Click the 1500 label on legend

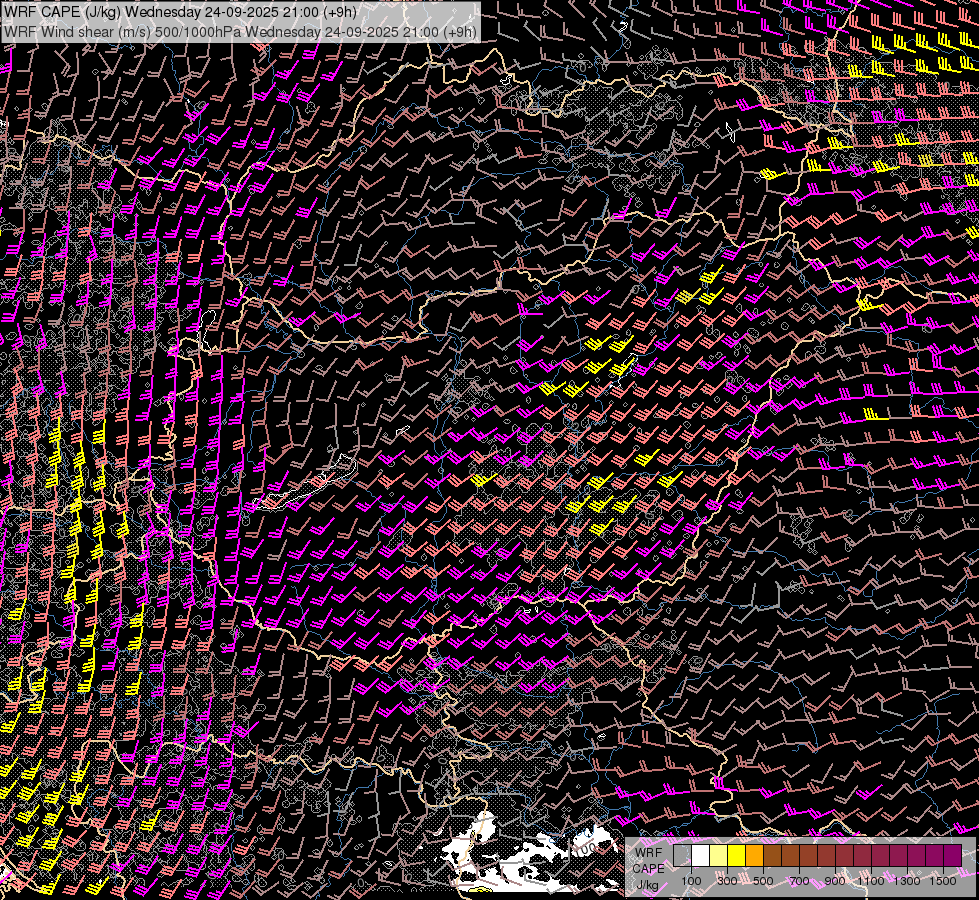point(943,881)
